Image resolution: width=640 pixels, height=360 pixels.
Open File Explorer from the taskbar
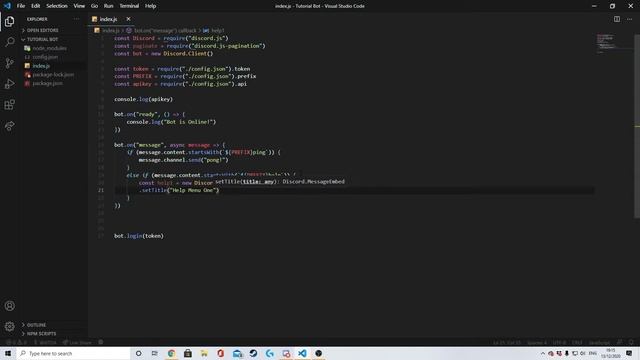point(204,353)
